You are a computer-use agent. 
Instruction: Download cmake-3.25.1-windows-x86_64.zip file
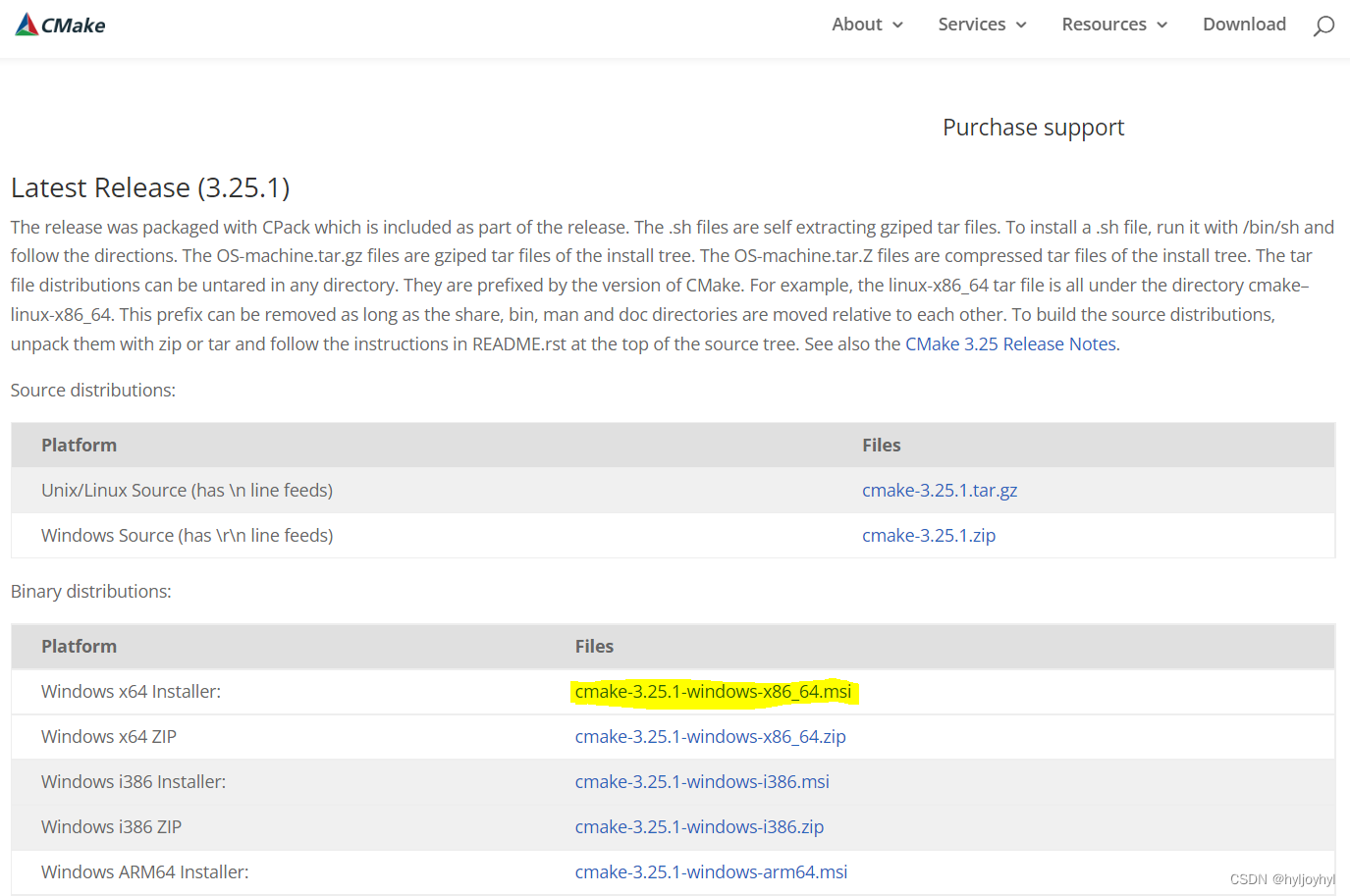[710, 737]
